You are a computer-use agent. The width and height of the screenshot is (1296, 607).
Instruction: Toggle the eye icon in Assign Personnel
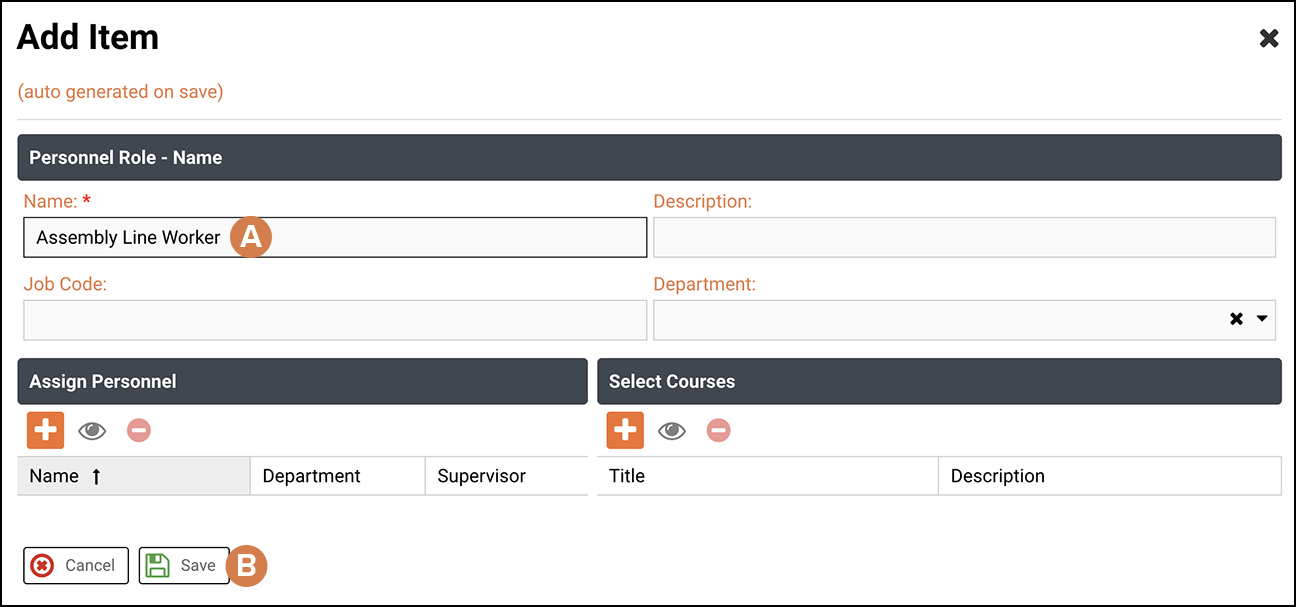[92, 430]
